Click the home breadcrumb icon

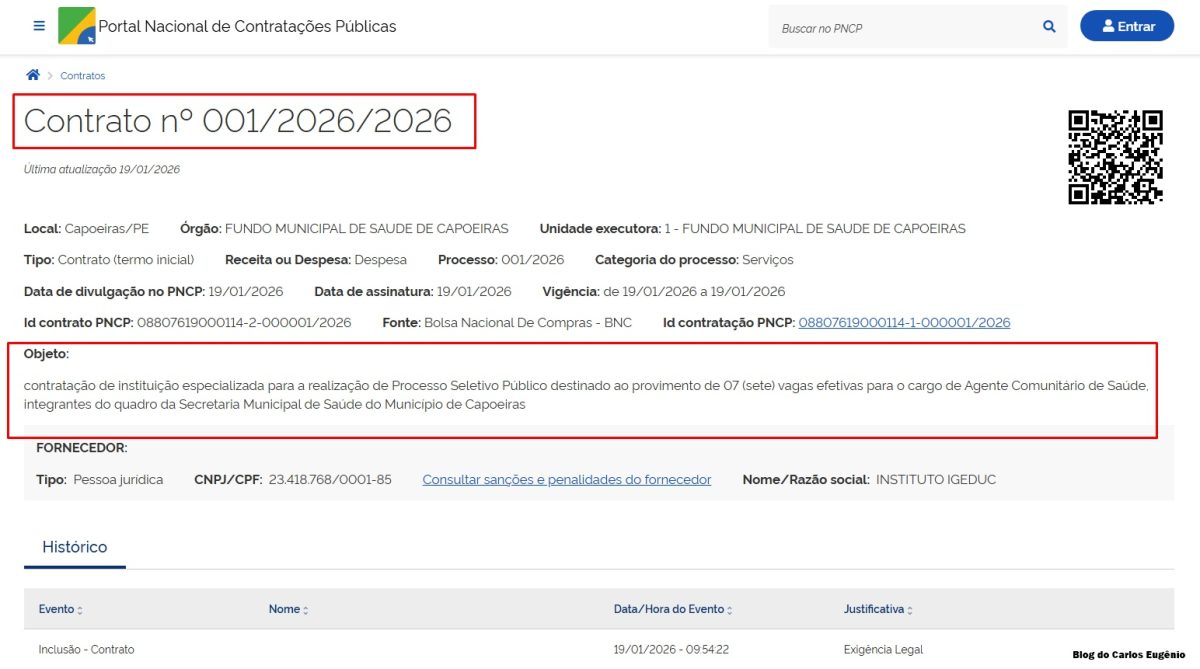[33, 75]
